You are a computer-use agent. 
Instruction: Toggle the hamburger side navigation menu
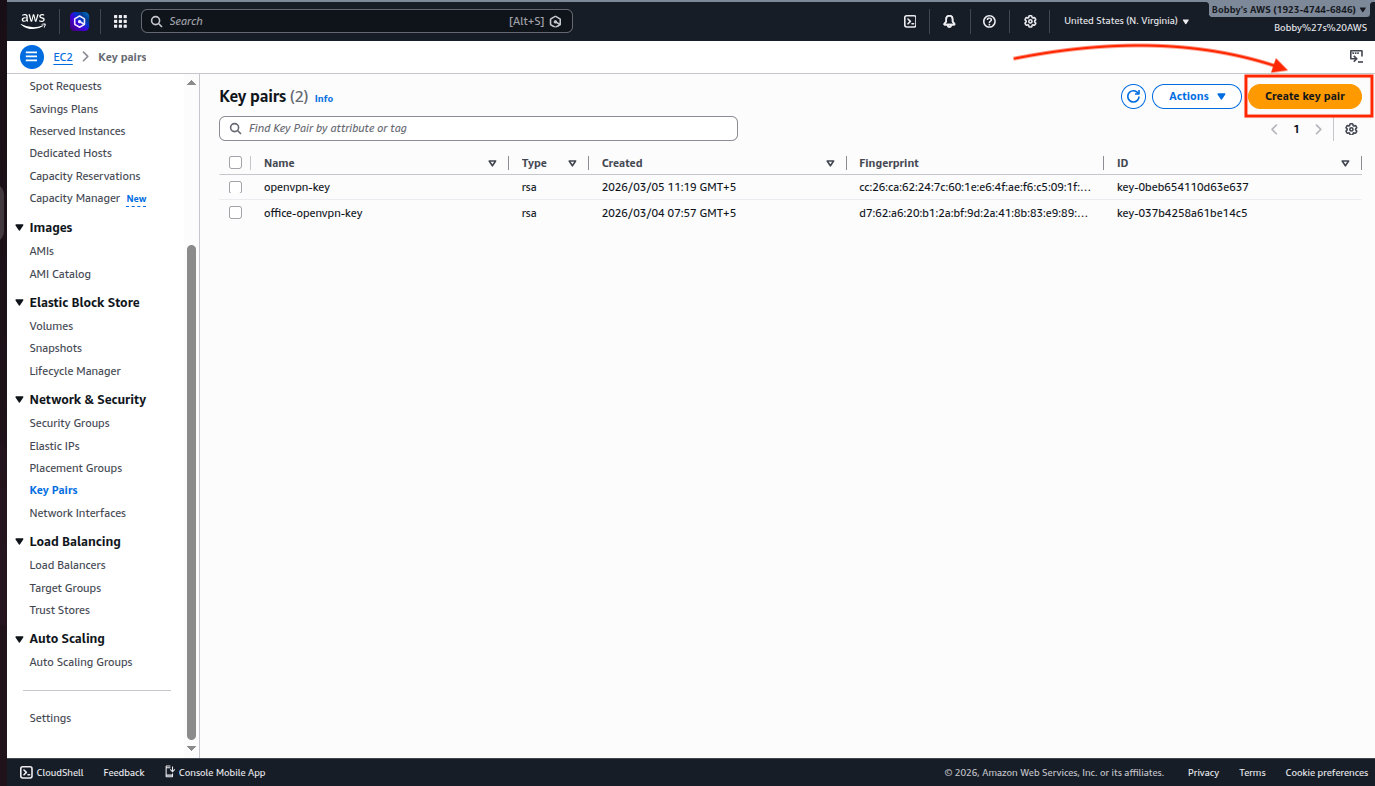click(x=32, y=57)
